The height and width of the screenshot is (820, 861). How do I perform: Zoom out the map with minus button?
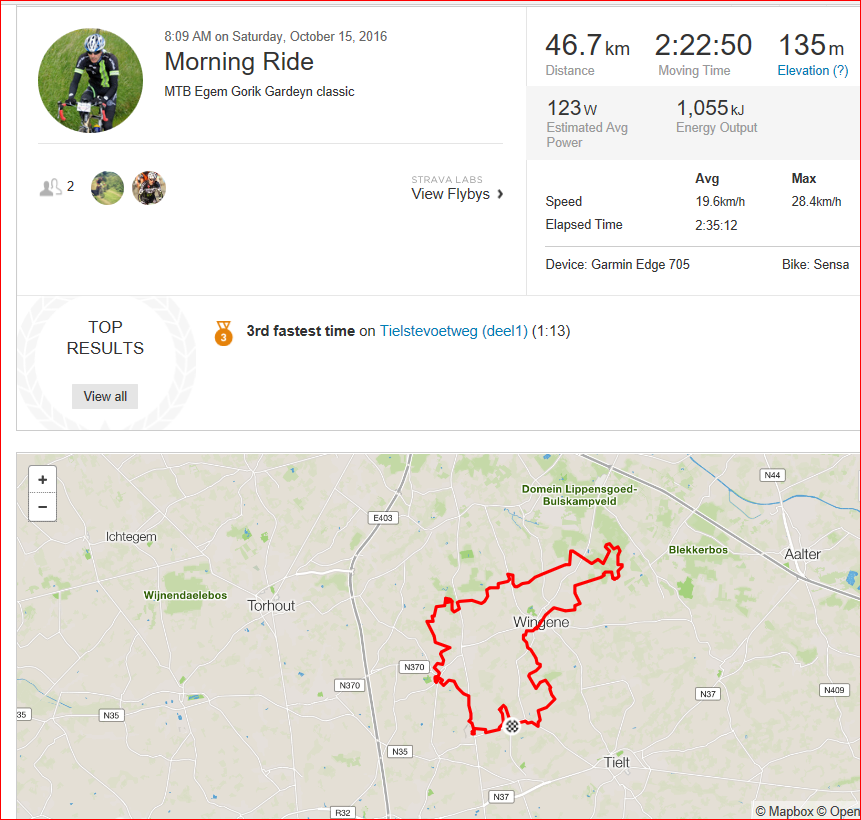click(42, 507)
